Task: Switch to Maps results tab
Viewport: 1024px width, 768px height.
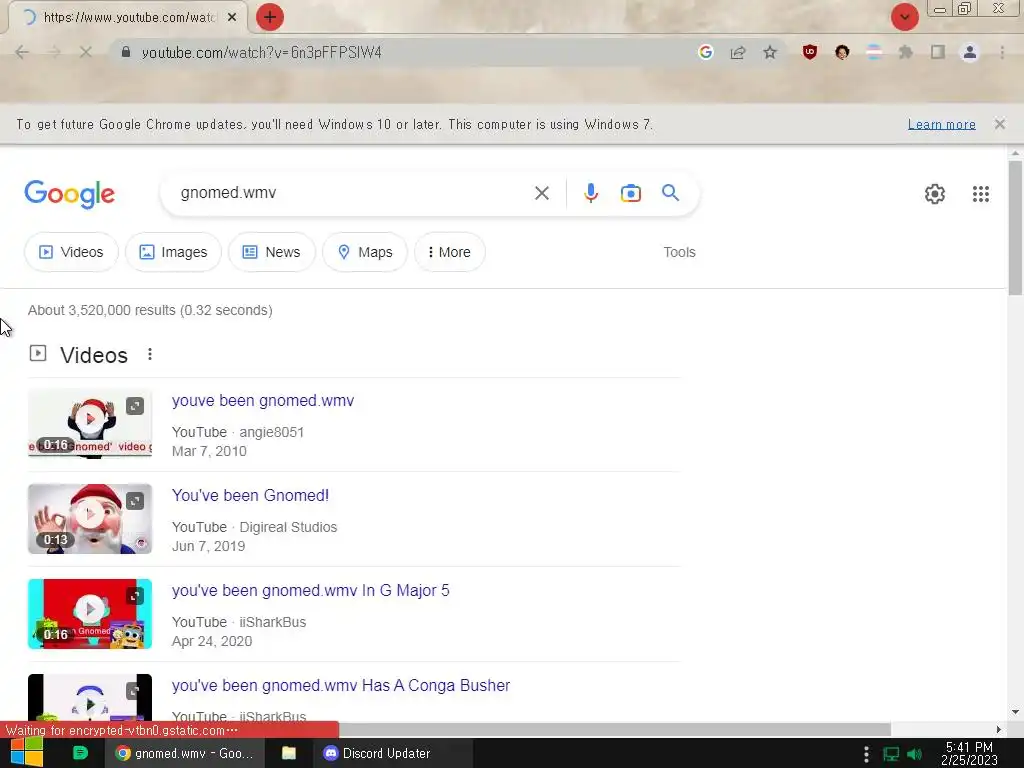Action: 365,252
